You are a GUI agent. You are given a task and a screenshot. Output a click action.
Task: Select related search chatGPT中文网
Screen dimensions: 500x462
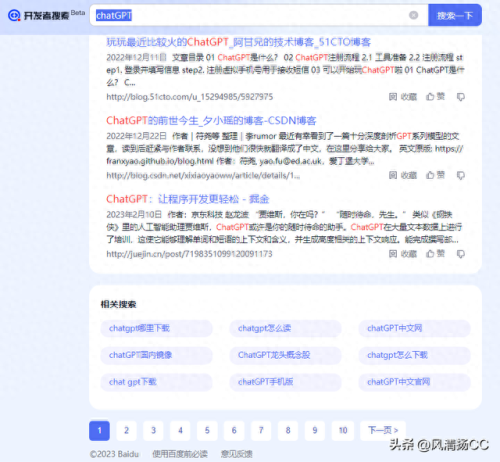pos(414,328)
